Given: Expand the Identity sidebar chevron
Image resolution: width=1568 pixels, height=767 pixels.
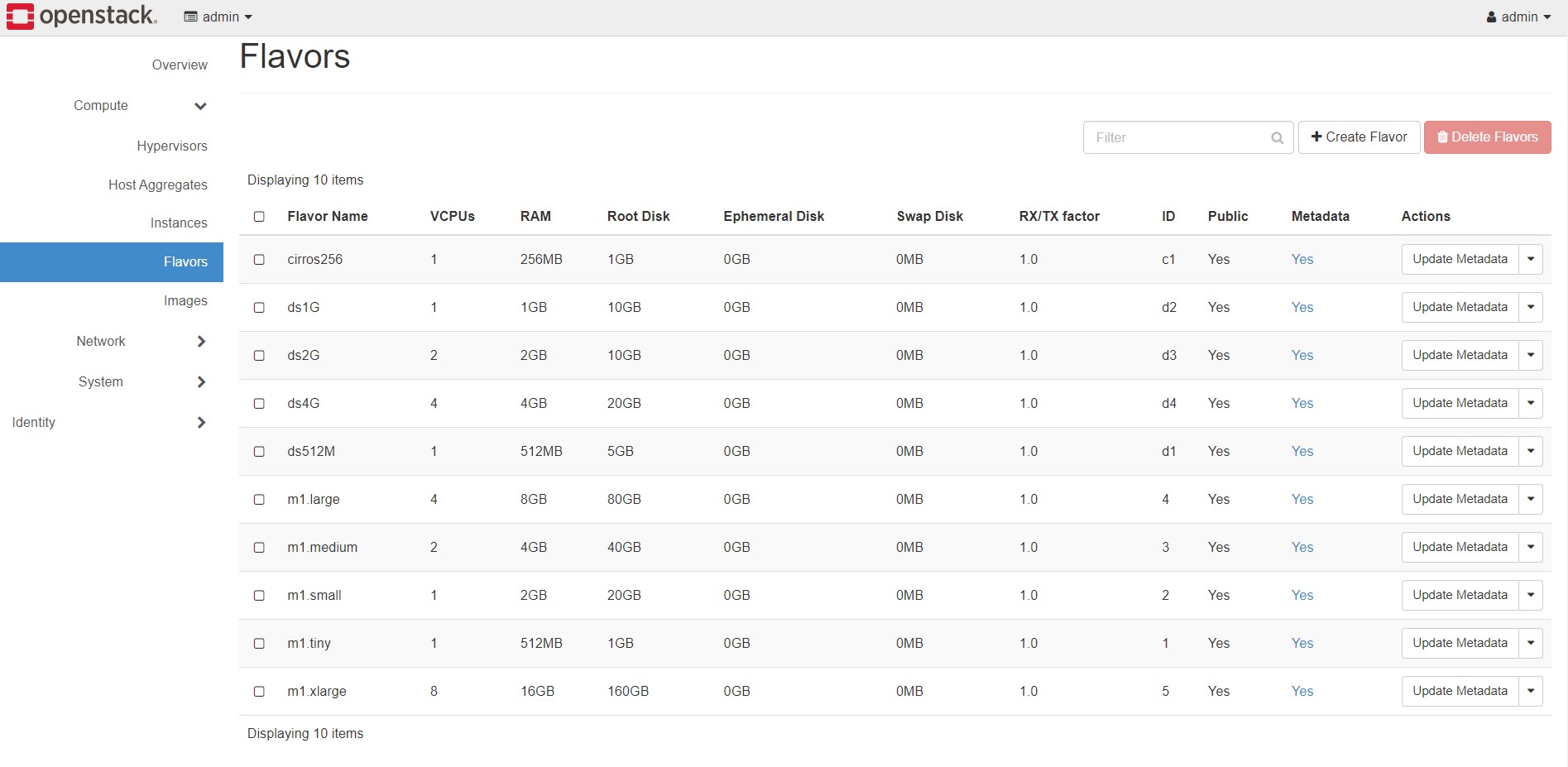Looking at the screenshot, I should 201,423.
